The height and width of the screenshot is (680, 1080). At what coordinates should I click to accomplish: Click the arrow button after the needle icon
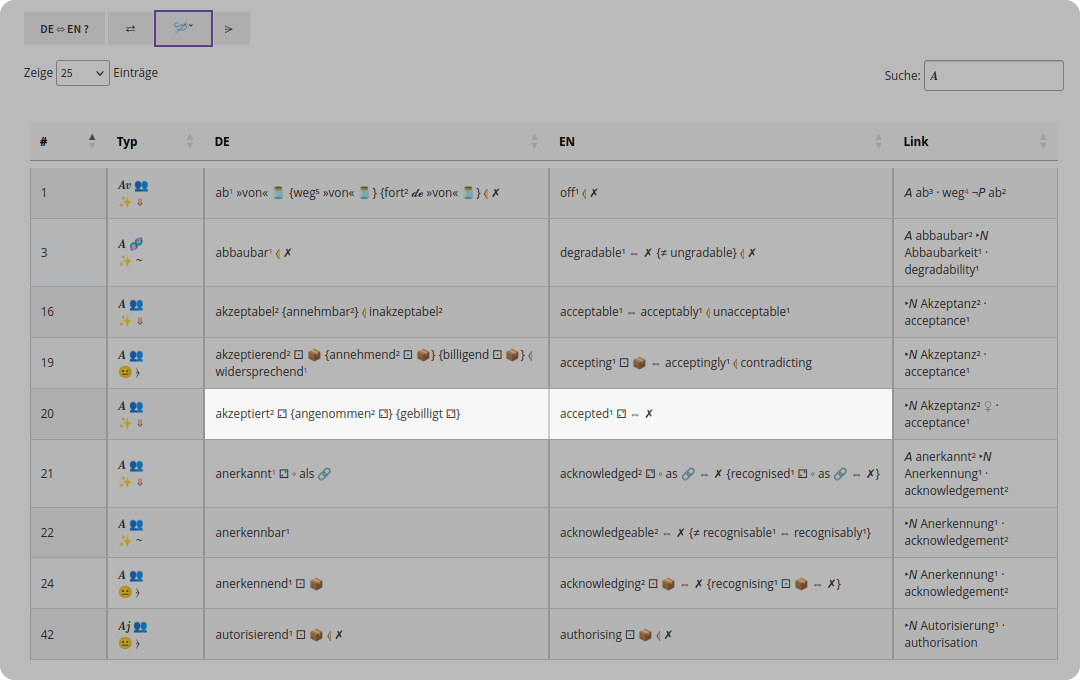[229, 29]
